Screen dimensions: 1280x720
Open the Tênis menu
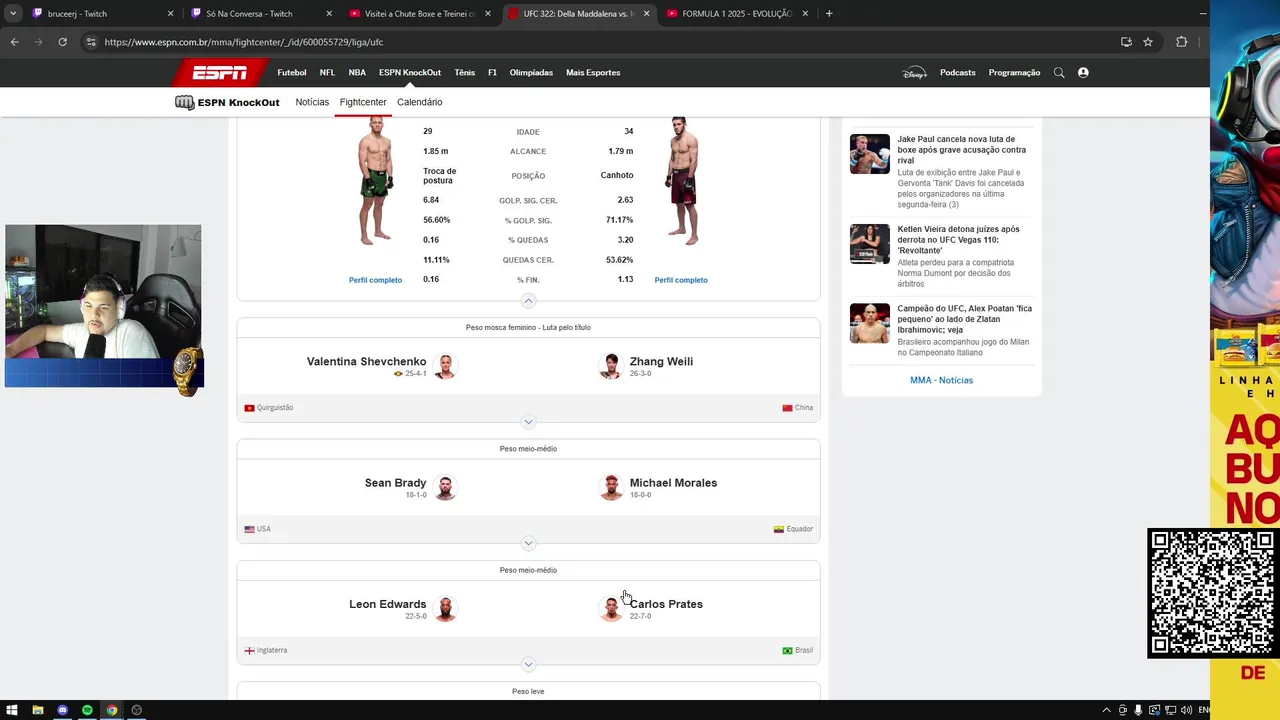[465, 73]
